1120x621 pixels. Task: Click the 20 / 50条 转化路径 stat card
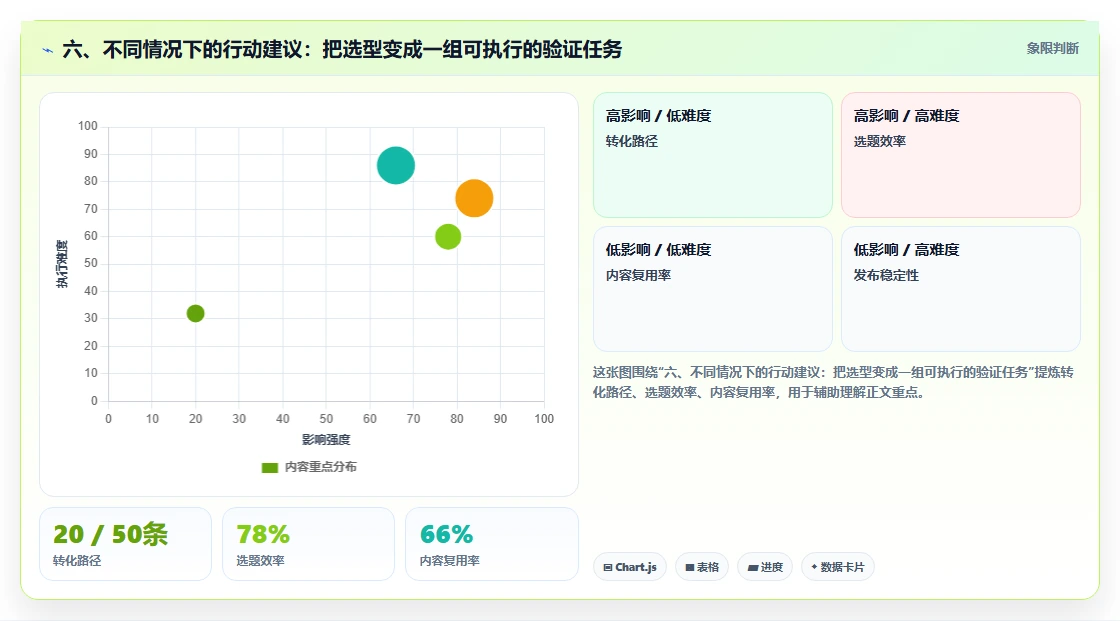[126, 544]
